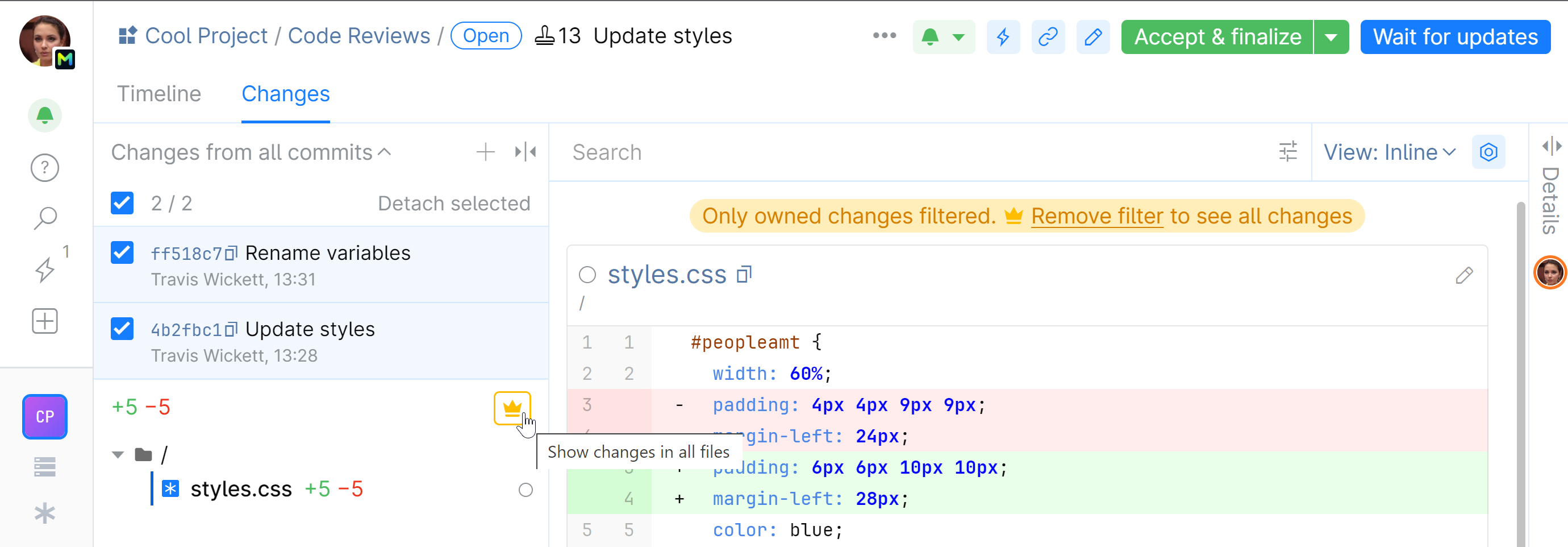Mark styles.css viewed in diff header
The width and height of the screenshot is (1568, 547).
pyautogui.click(x=587, y=275)
